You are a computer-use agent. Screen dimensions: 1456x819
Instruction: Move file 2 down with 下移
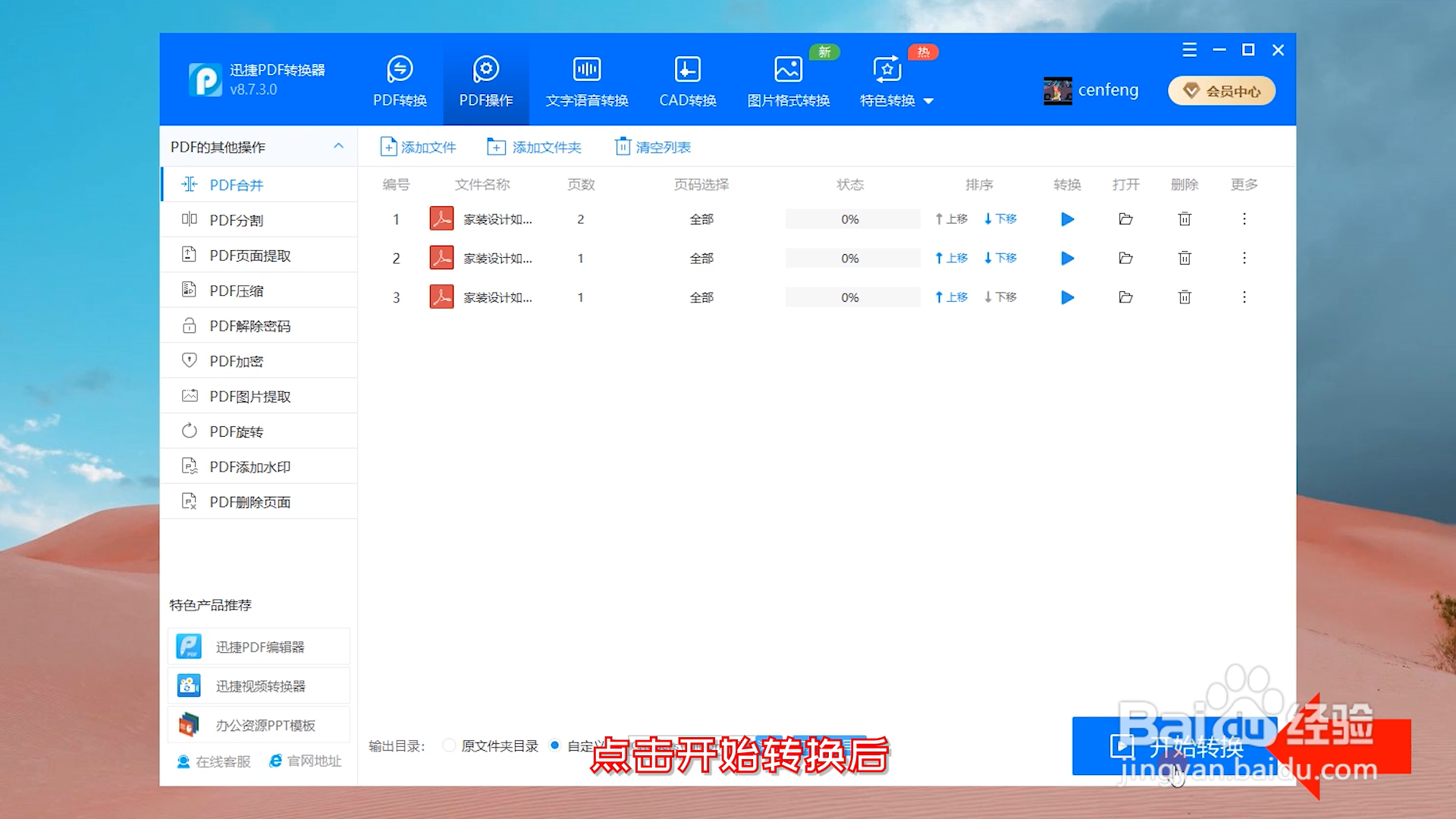1000,258
